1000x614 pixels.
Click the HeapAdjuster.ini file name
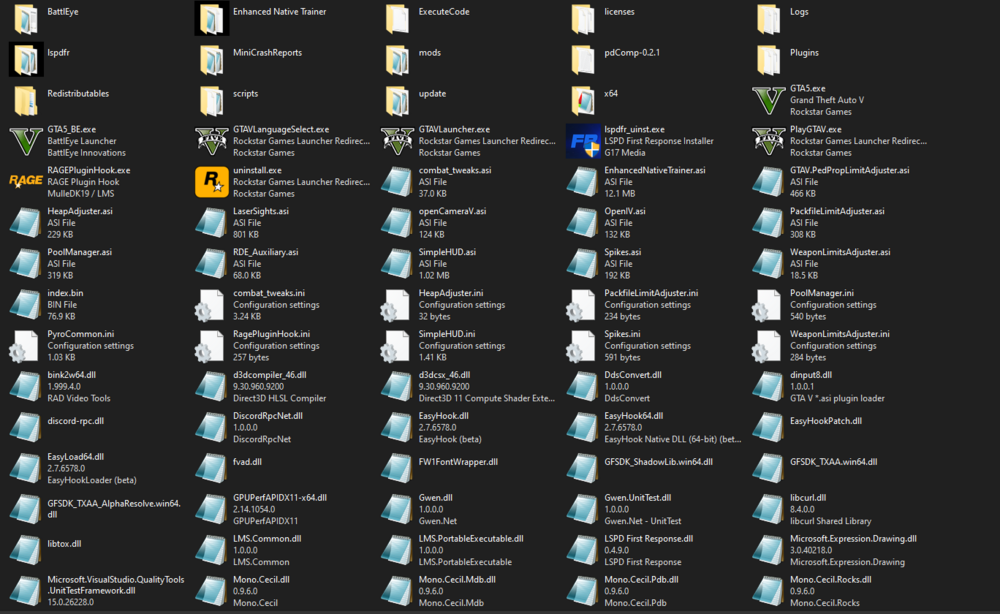click(x=451, y=293)
